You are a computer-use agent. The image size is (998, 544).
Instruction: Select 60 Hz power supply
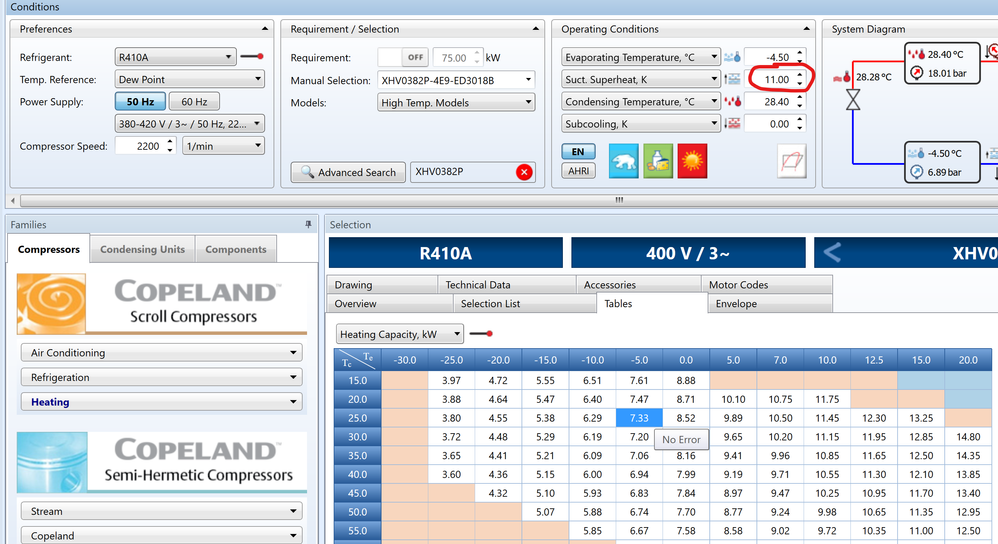(x=194, y=102)
